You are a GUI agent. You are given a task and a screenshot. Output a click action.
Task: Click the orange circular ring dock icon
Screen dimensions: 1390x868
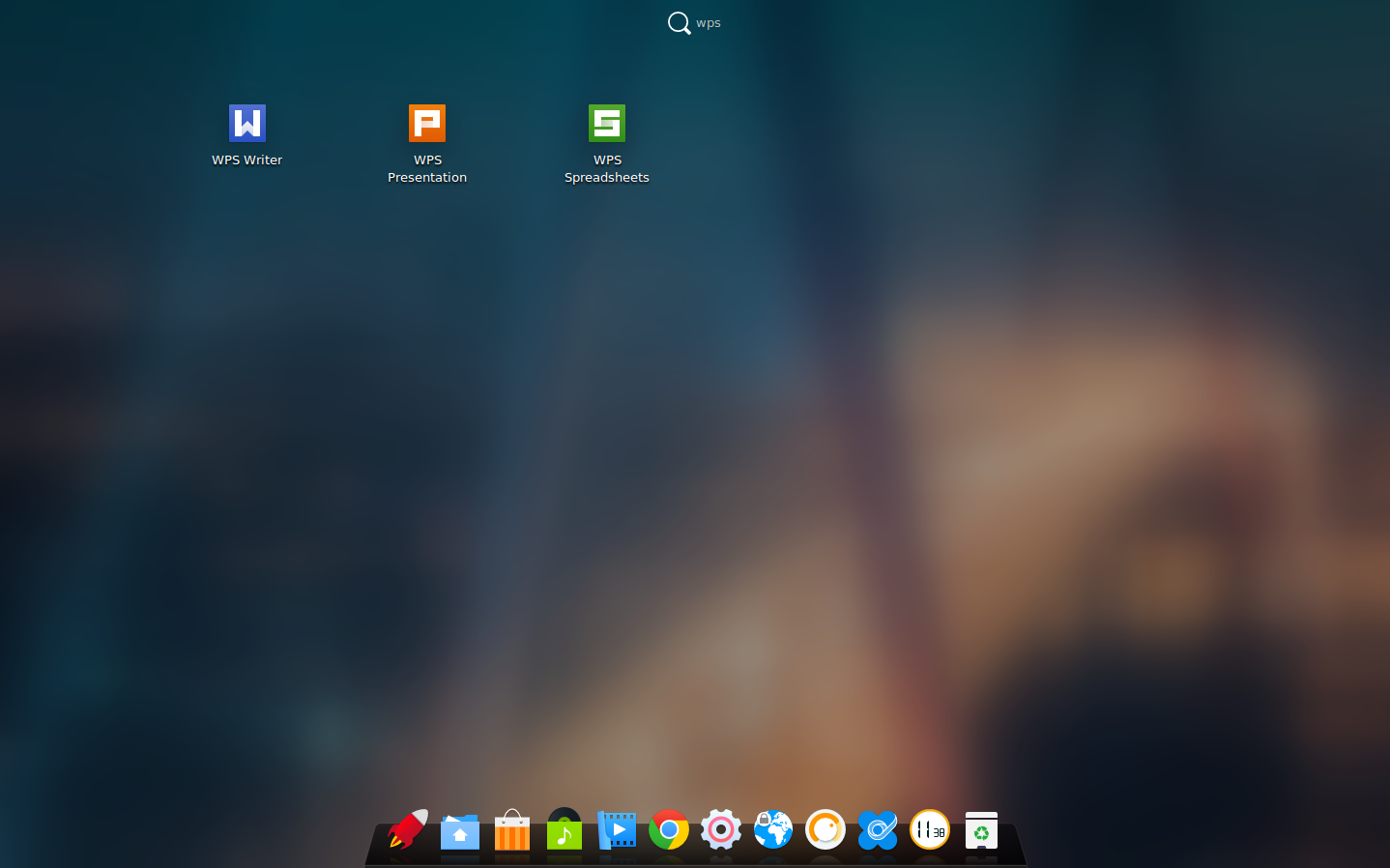click(x=825, y=829)
